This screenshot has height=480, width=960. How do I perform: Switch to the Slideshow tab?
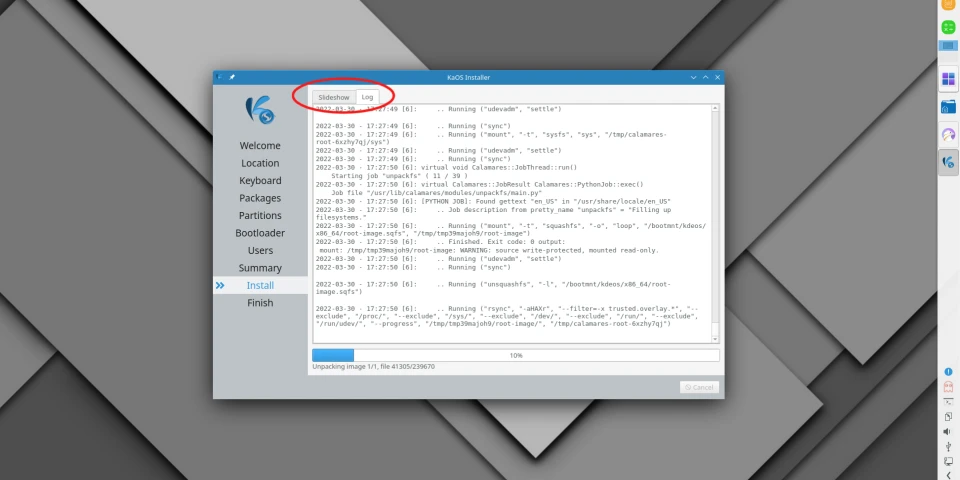[334, 97]
